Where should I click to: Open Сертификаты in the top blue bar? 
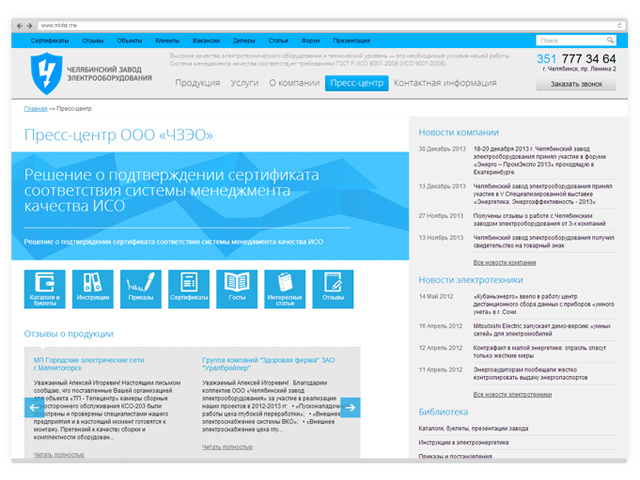pyautogui.click(x=50, y=40)
